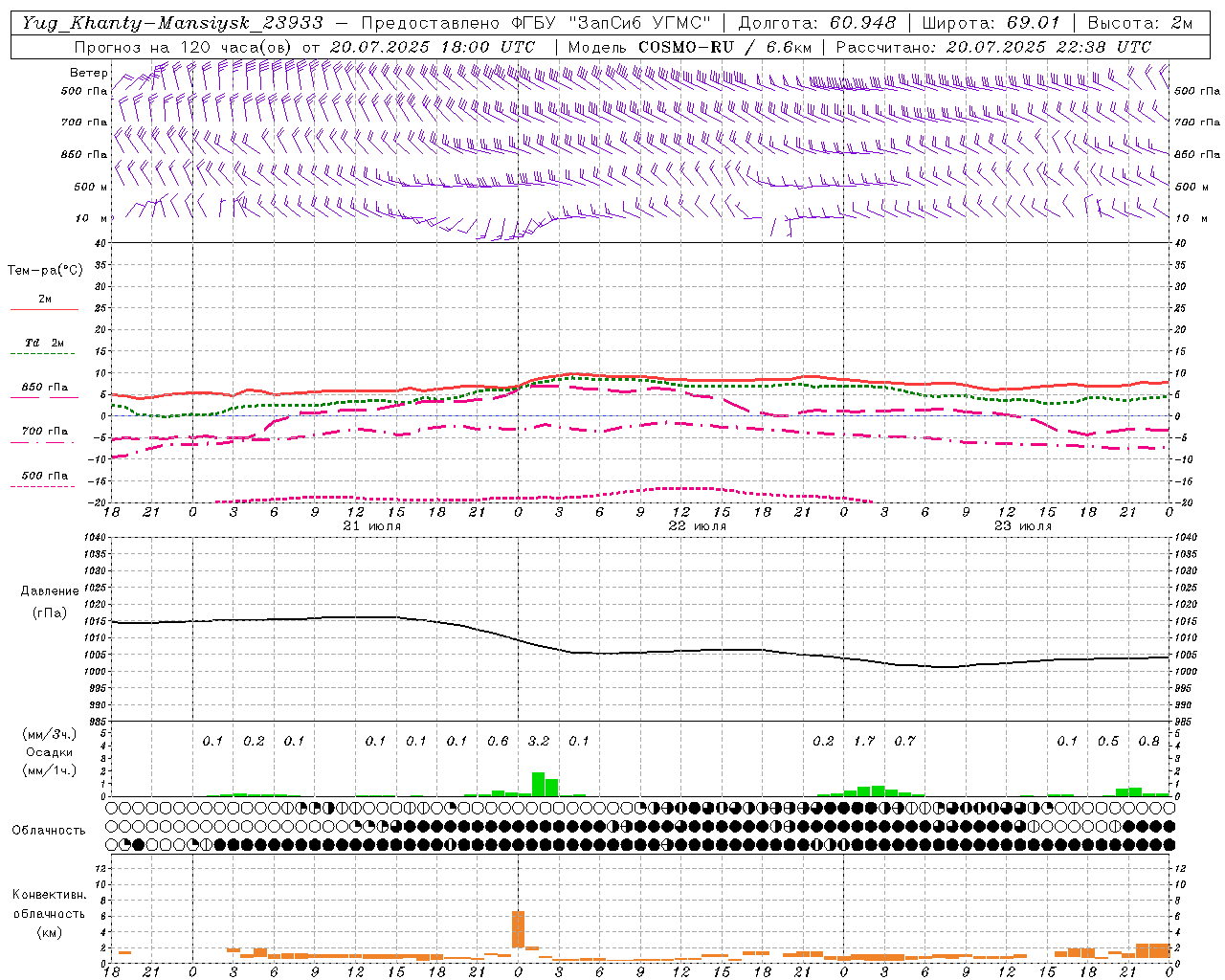Screen dimensions: 1225x980
Task: Click the (мм/3ч.) unit label
Action: pyautogui.click(x=50, y=734)
